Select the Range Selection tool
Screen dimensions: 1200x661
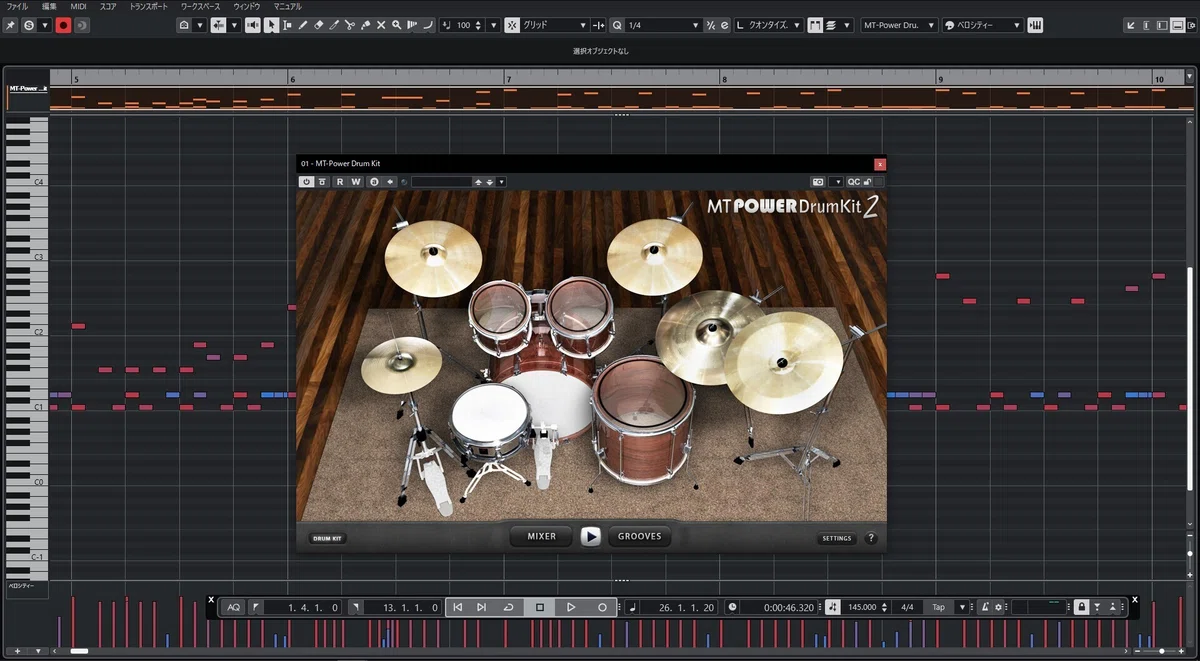tap(287, 25)
